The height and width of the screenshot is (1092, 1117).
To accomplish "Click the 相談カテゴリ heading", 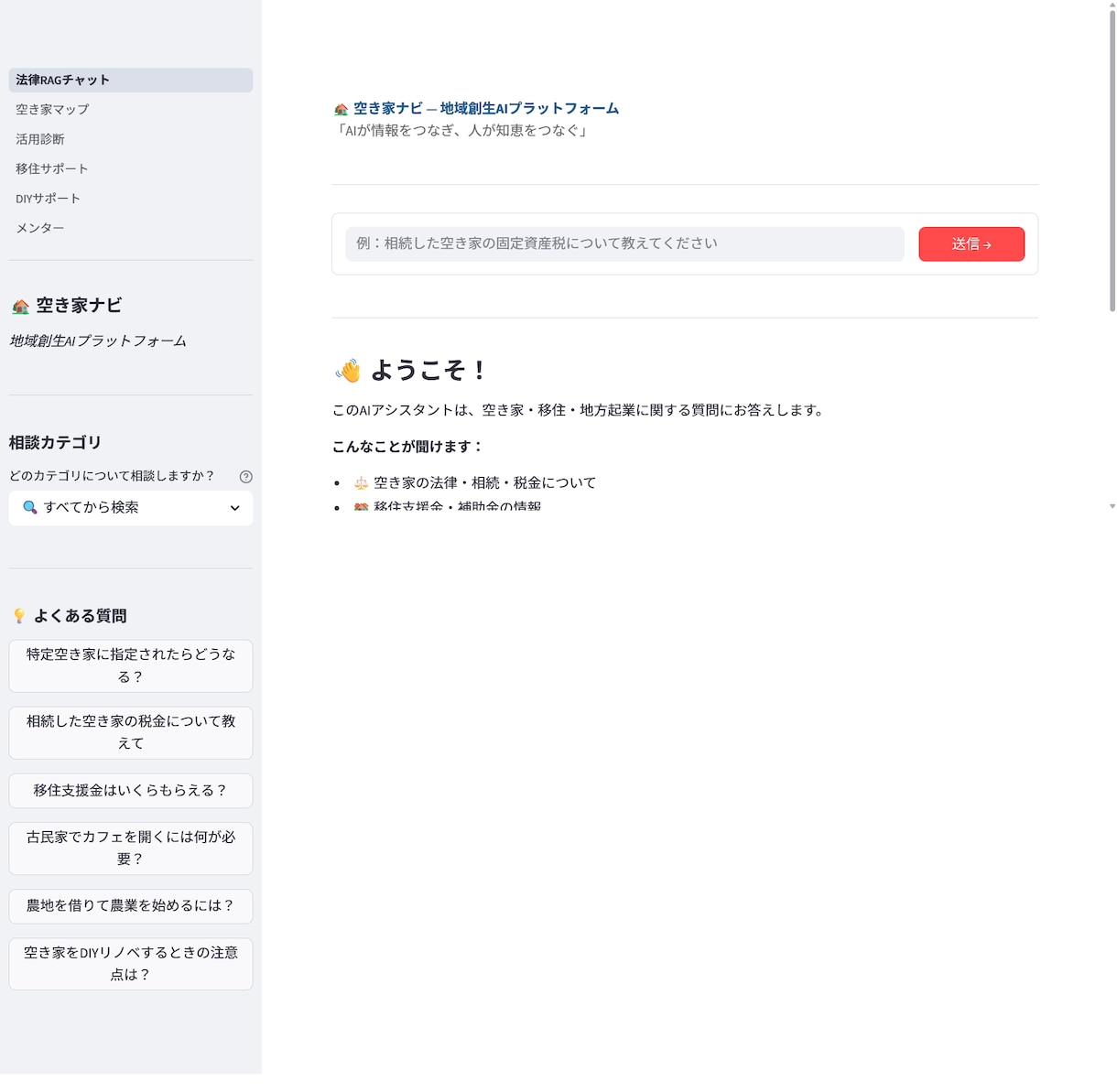I will pyautogui.click(x=55, y=443).
